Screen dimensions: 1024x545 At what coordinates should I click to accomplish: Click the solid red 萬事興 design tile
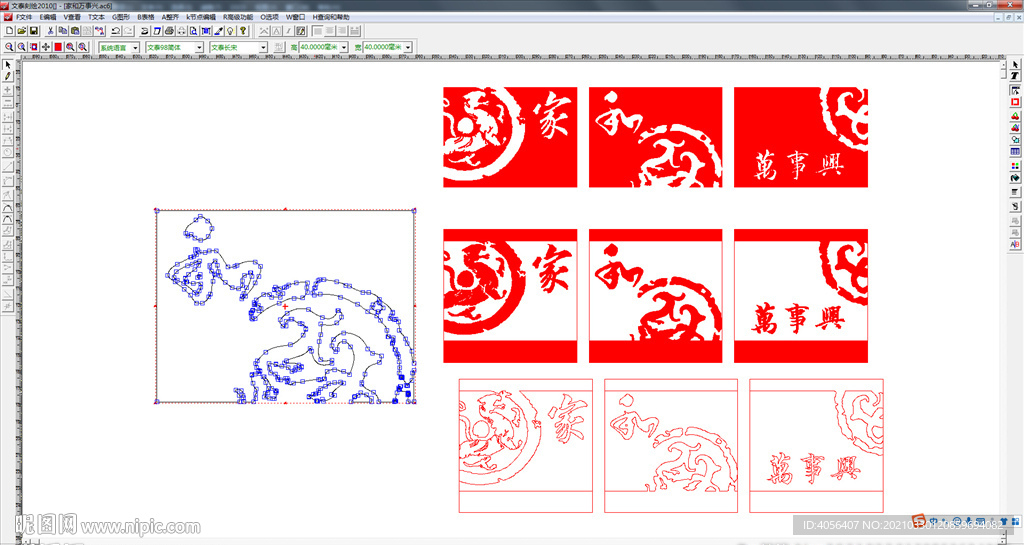(801, 137)
